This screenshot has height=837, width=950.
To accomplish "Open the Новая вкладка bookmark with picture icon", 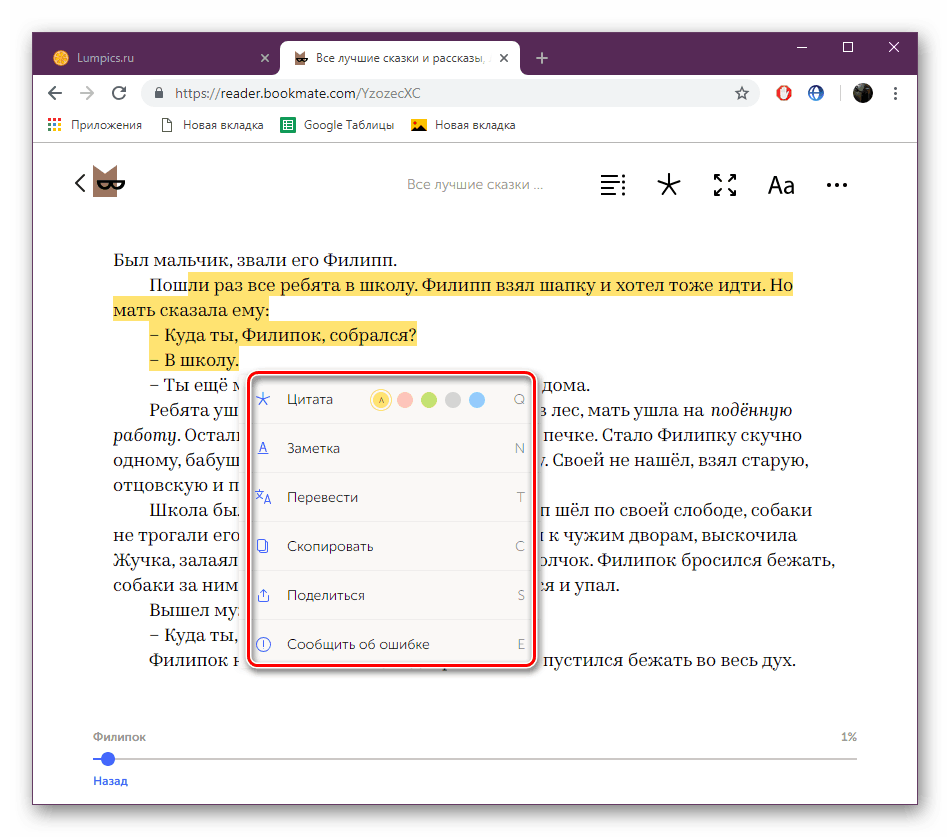I will click(x=463, y=125).
